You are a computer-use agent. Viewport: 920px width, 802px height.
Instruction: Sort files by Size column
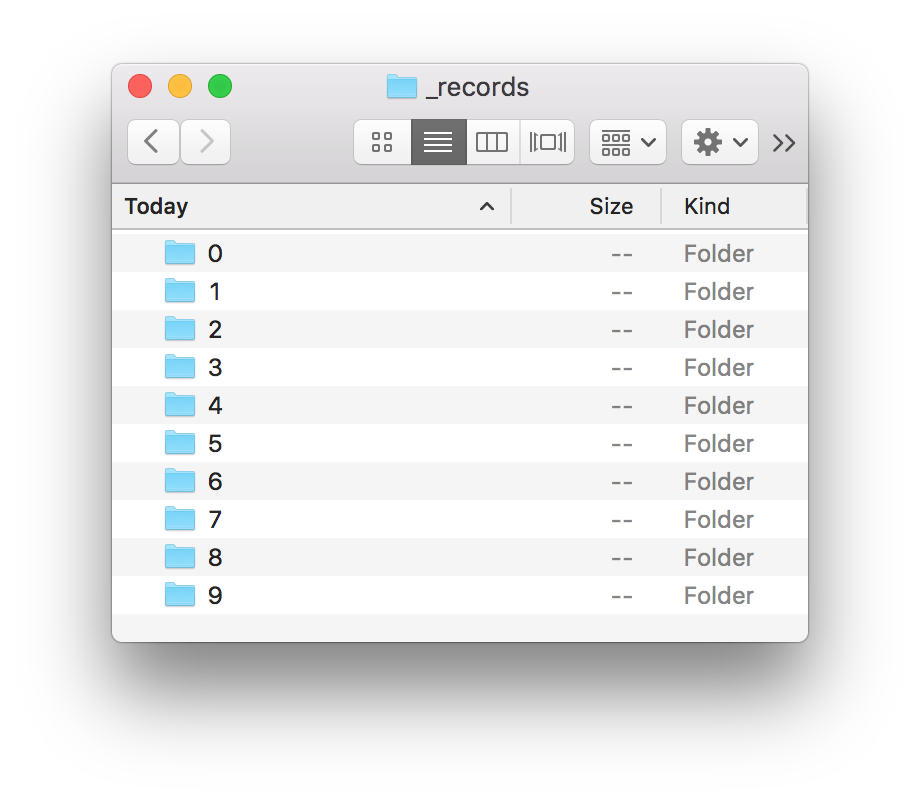(x=610, y=207)
